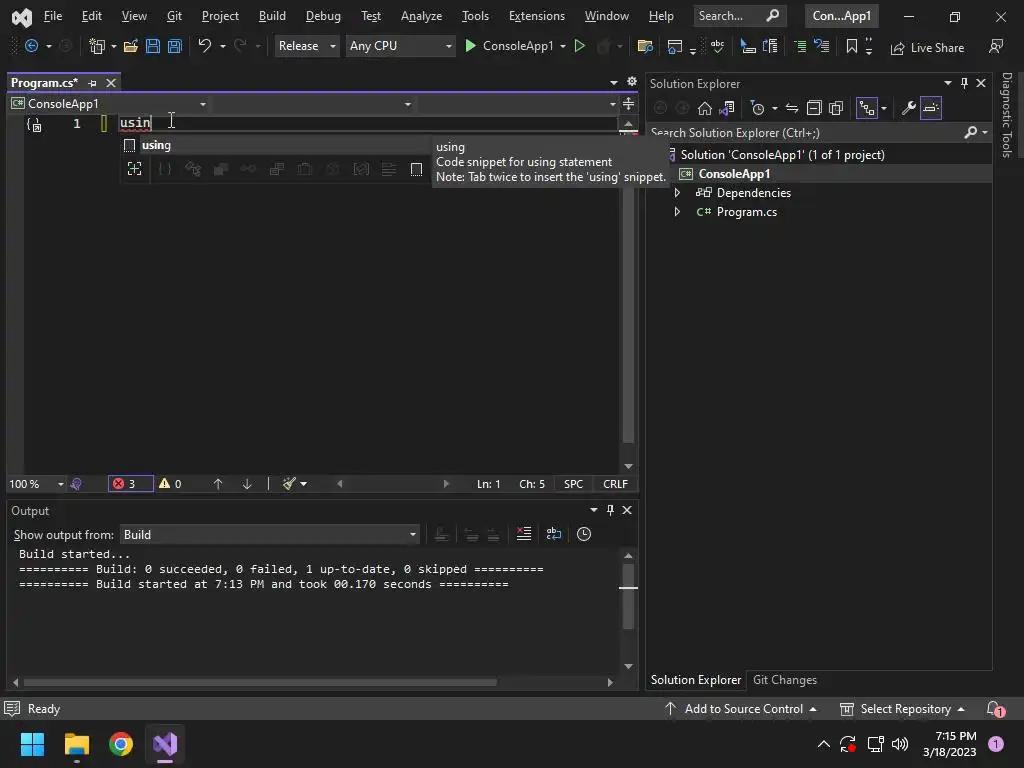Screen dimensions: 1024x768
Task: Expand the Program.cs node in Solution Explorer
Action: pos(677,212)
